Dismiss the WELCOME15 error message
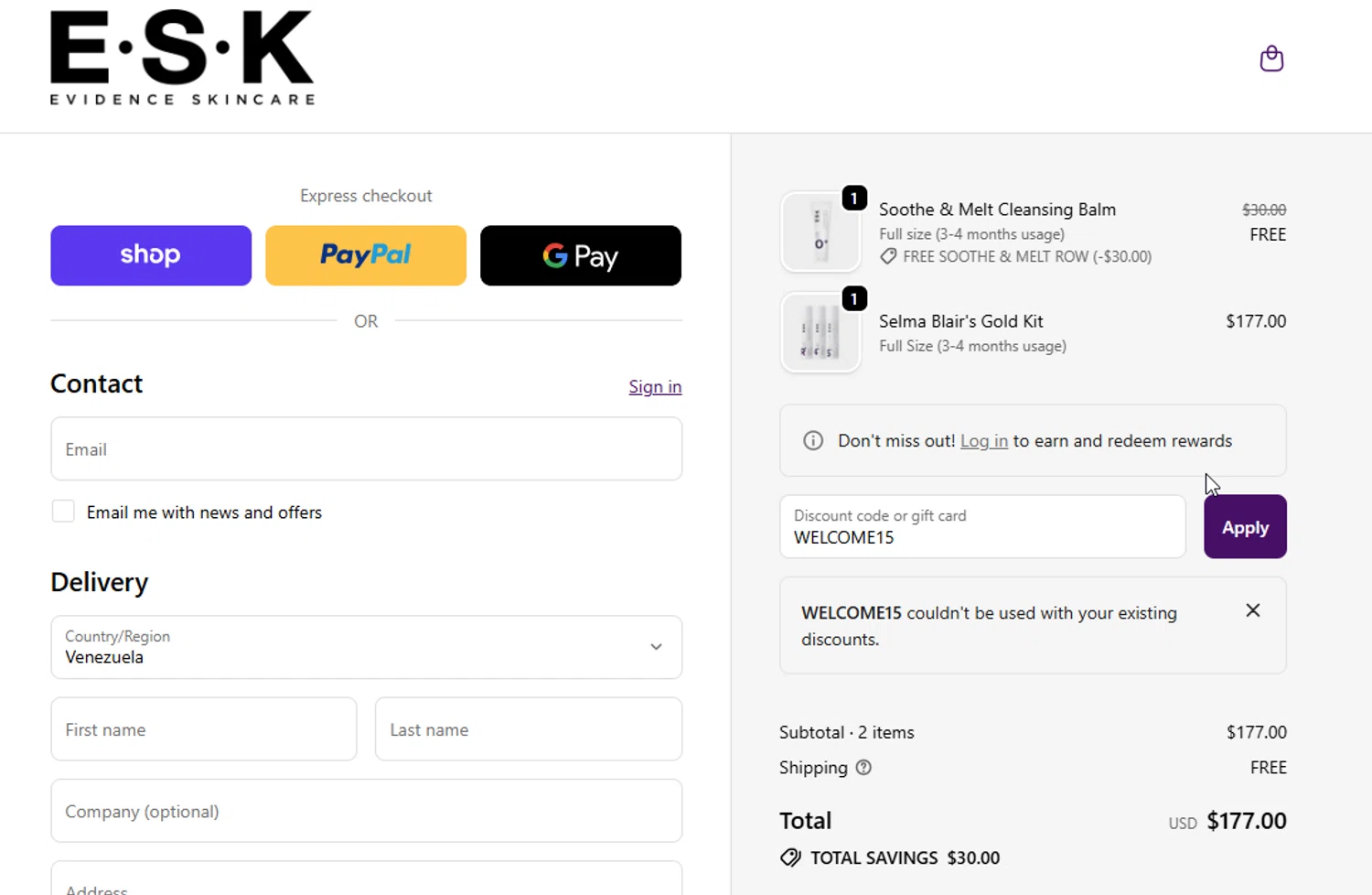The width and height of the screenshot is (1372, 895). coord(1253,610)
